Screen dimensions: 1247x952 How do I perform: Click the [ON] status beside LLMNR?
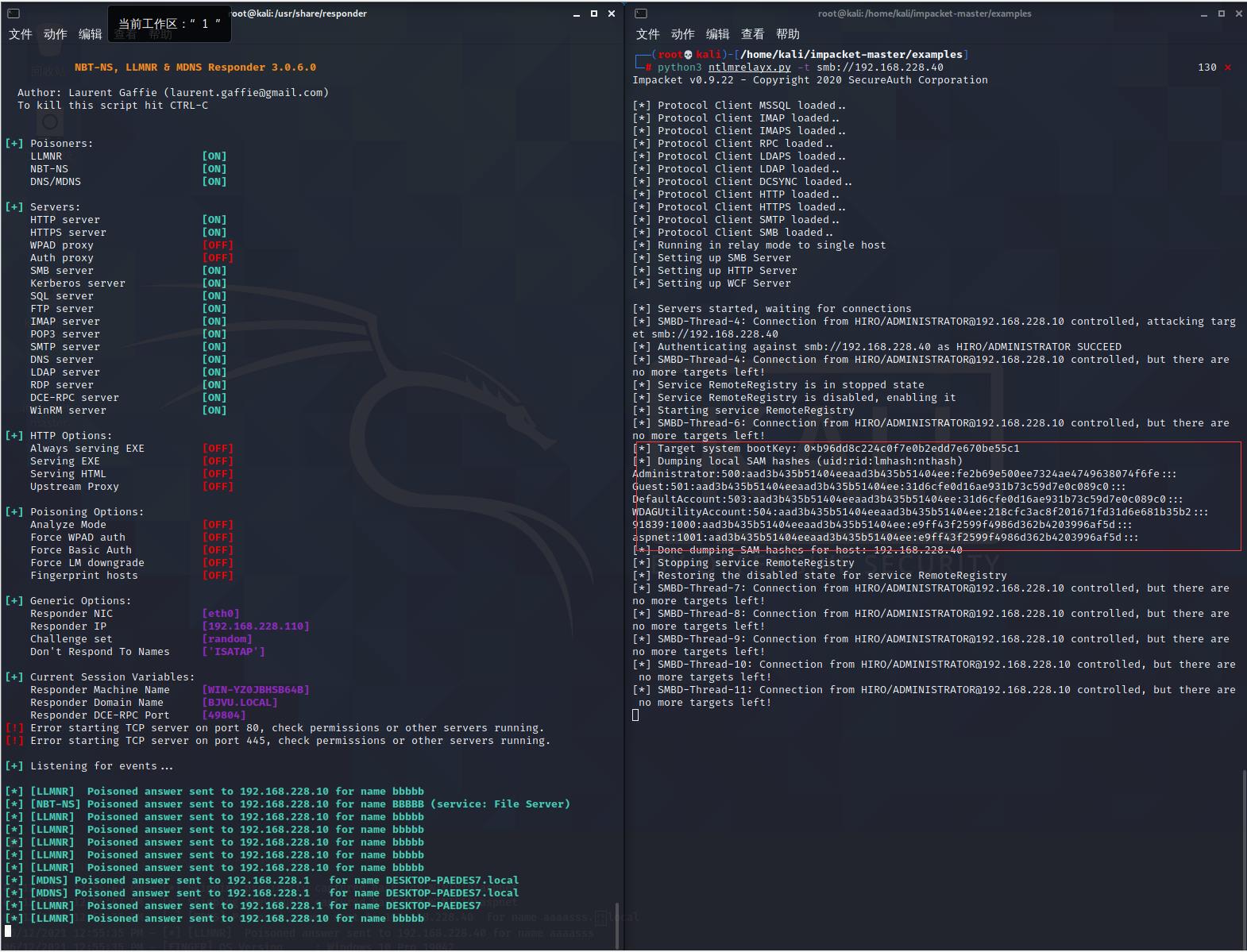pyautogui.click(x=214, y=156)
